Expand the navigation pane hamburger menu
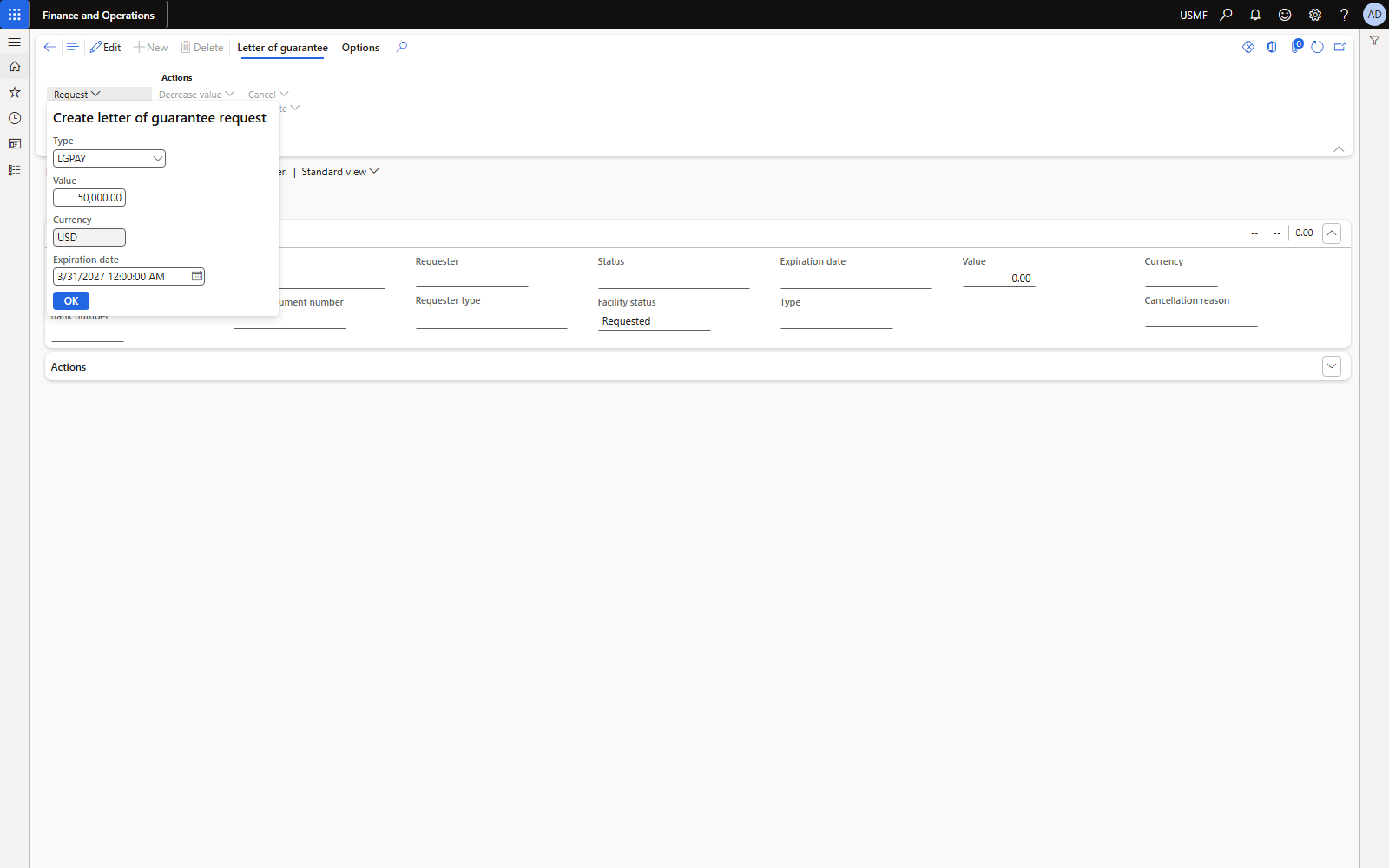 (x=15, y=42)
